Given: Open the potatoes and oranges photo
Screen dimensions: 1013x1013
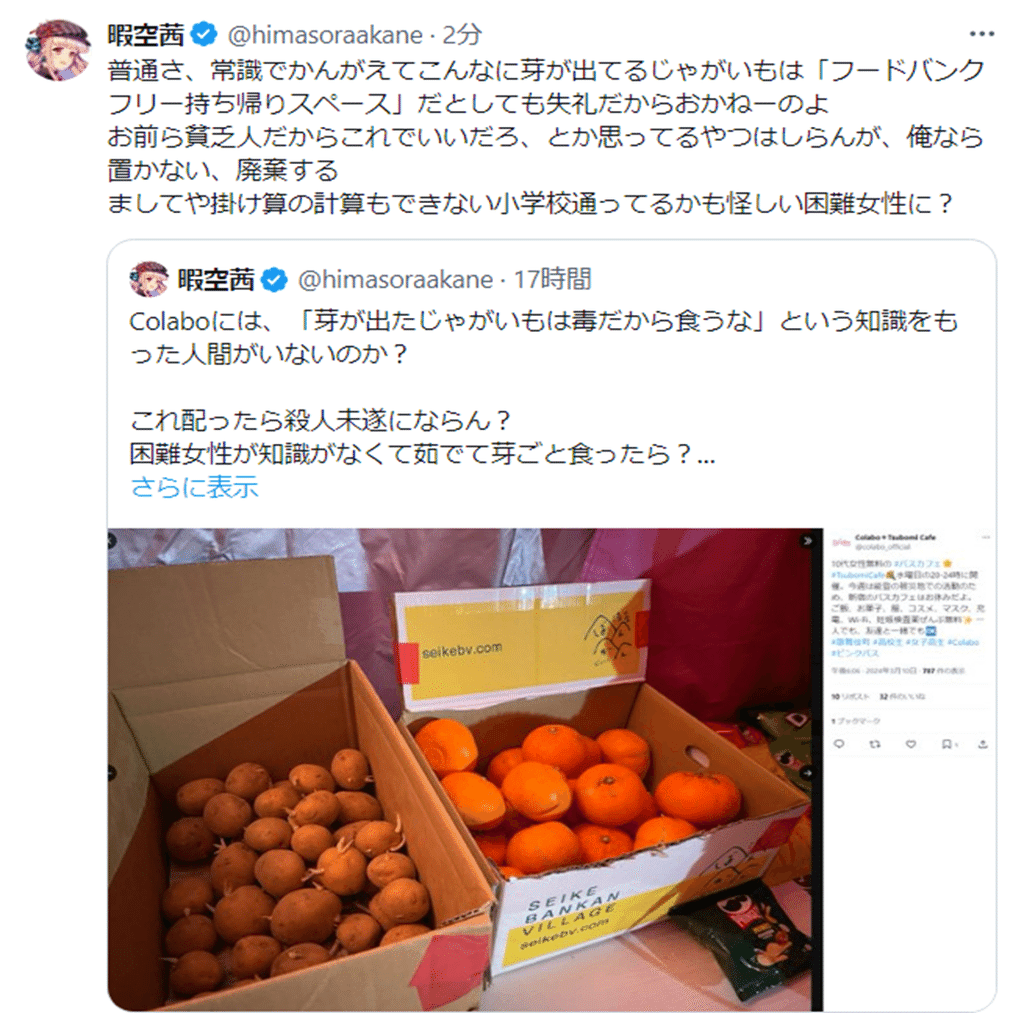Looking at the screenshot, I should (x=465, y=769).
